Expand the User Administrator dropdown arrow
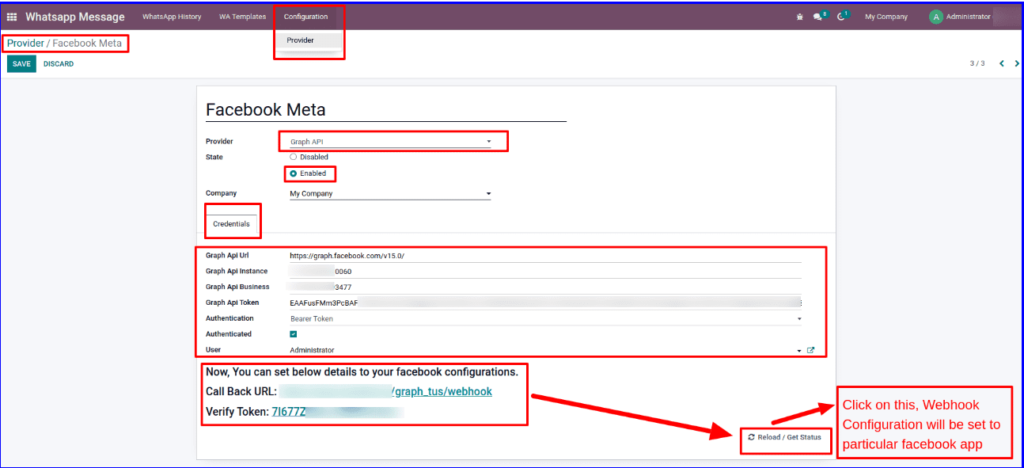Viewport: 1024px width, 468px height. click(799, 351)
